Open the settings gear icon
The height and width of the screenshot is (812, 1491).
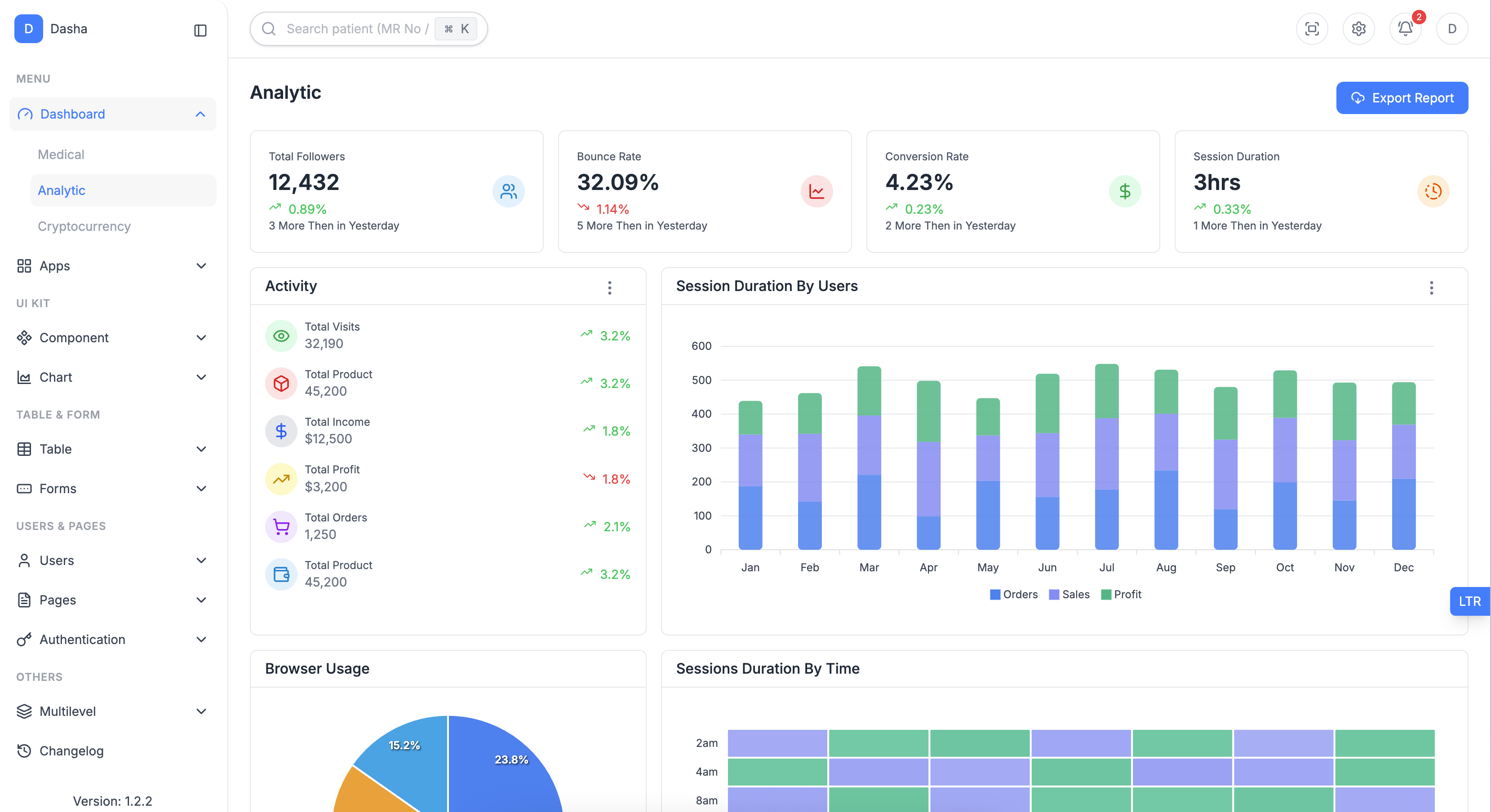click(x=1358, y=29)
